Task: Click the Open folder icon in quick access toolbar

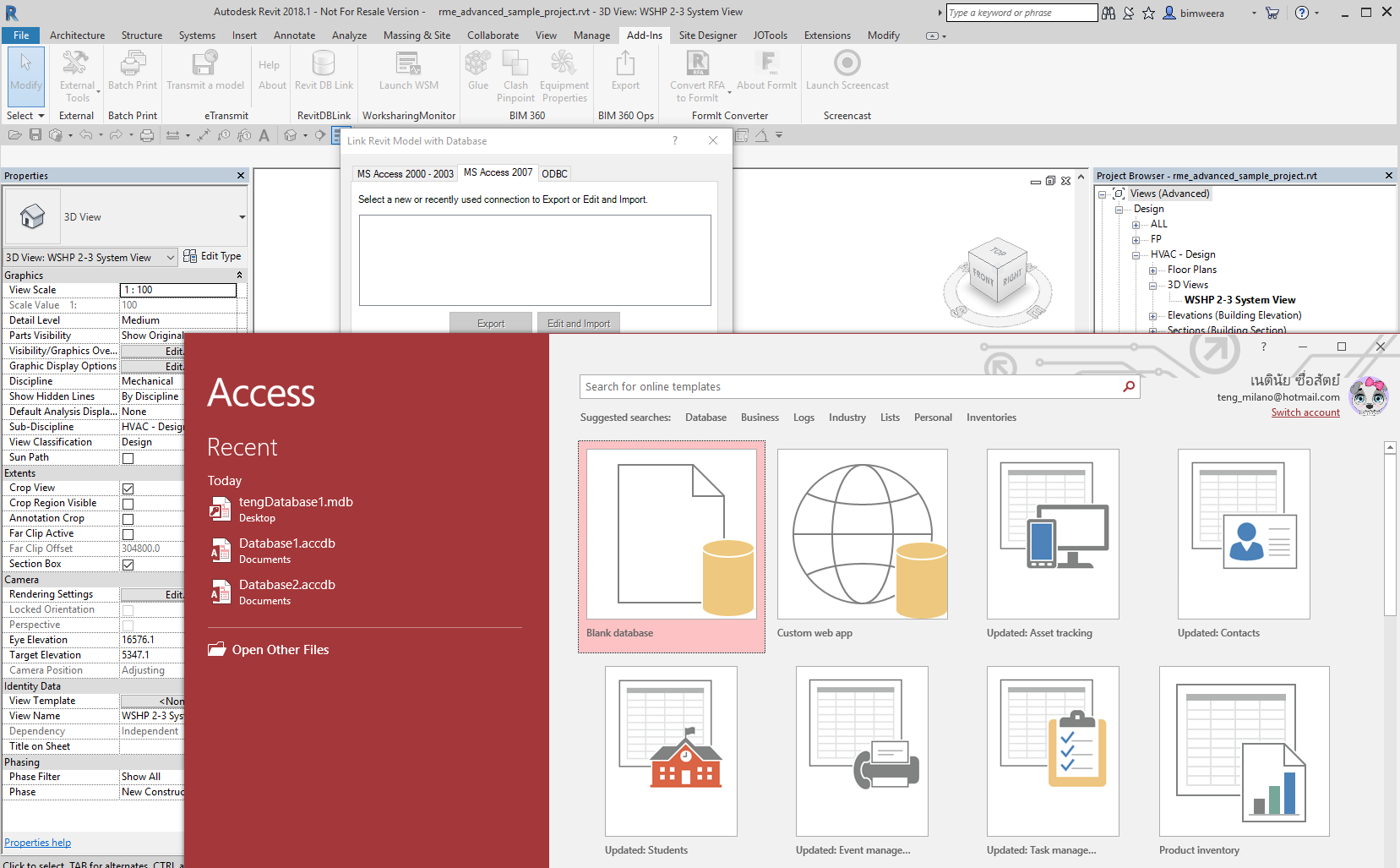Action: click(x=14, y=135)
